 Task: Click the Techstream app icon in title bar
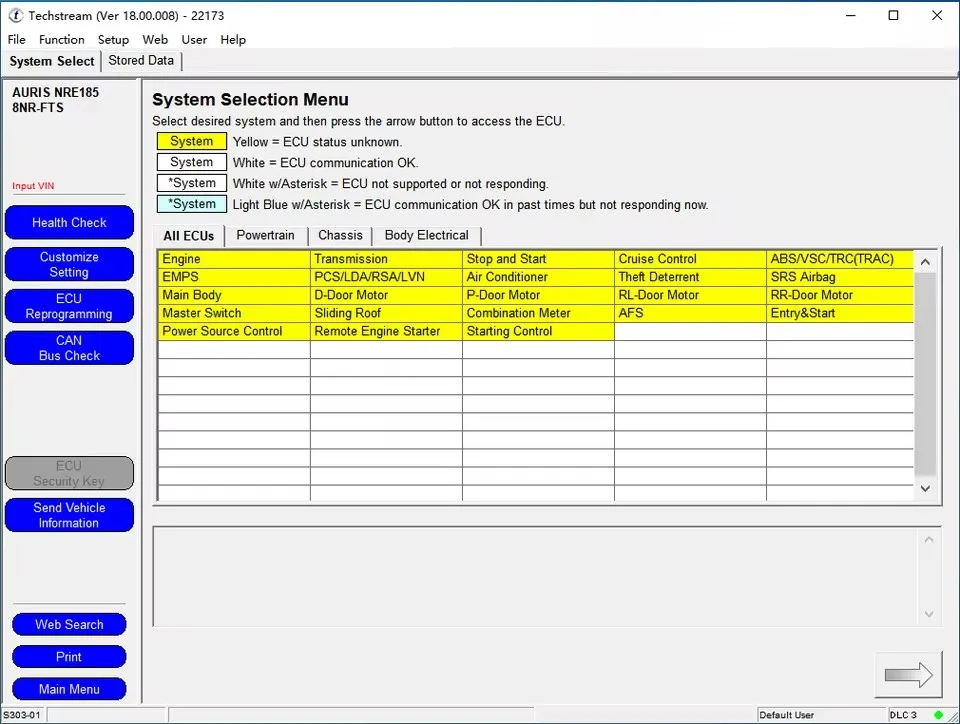[15, 15]
